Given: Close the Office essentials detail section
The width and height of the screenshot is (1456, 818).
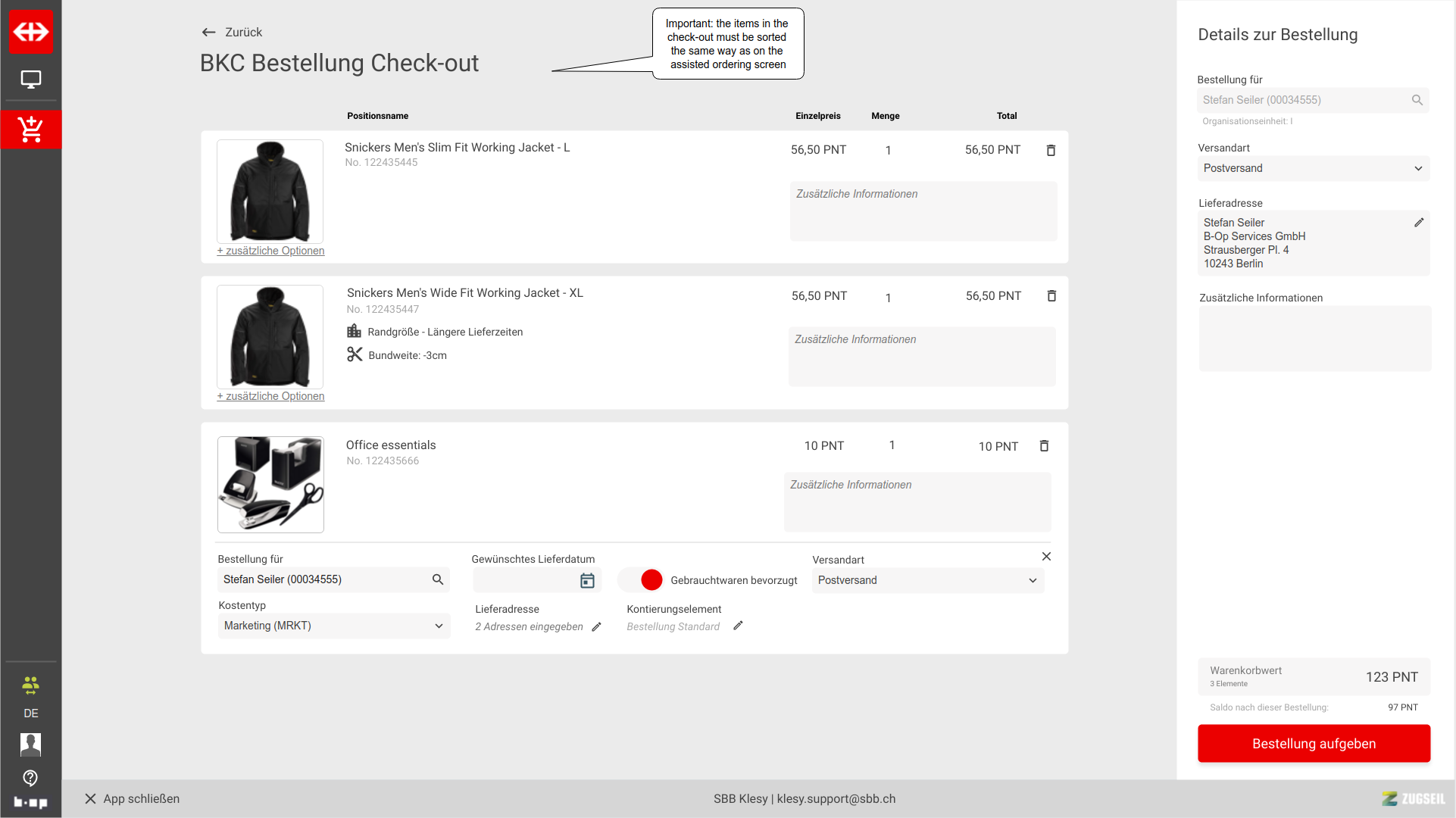Looking at the screenshot, I should coord(1046,557).
